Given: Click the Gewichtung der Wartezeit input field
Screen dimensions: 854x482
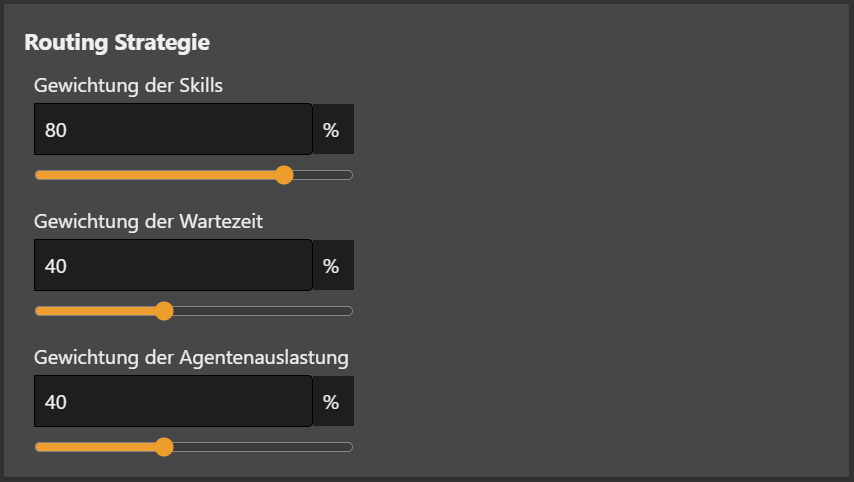Looking at the screenshot, I should [x=173, y=266].
